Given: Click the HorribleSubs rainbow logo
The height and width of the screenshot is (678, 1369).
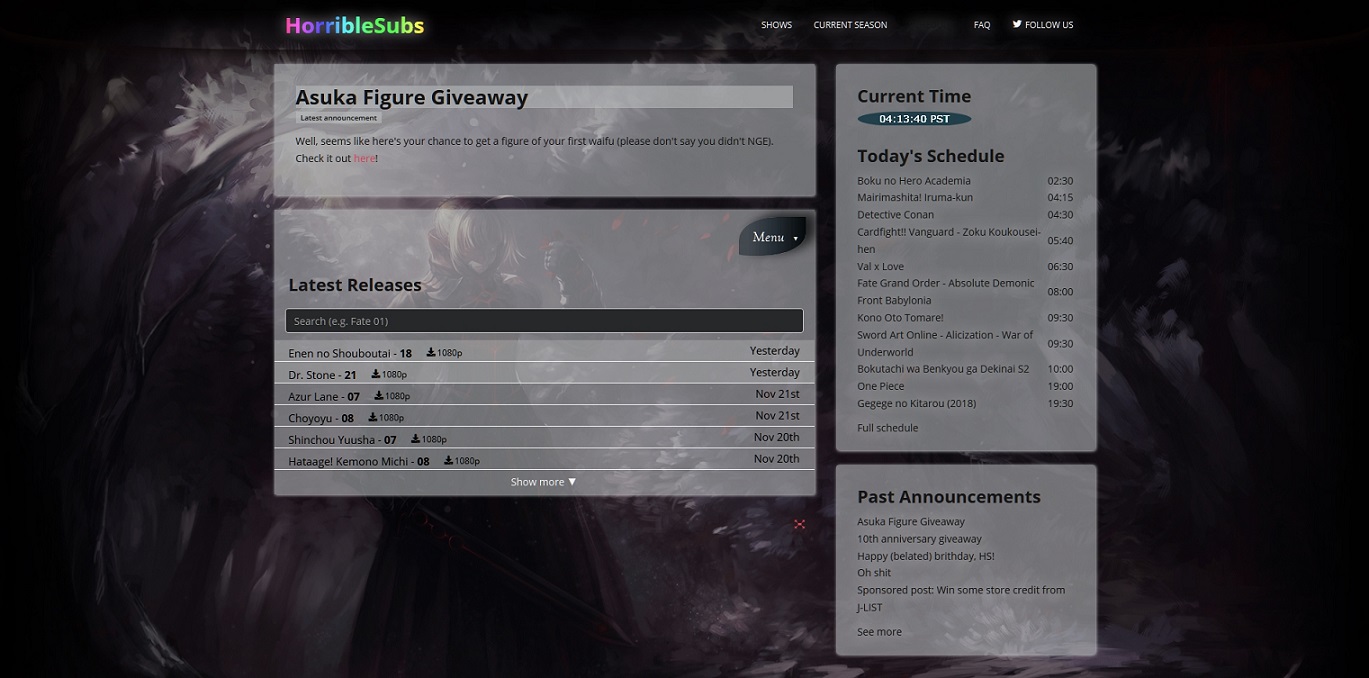Looking at the screenshot, I should pyautogui.click(x=355, y=25).
